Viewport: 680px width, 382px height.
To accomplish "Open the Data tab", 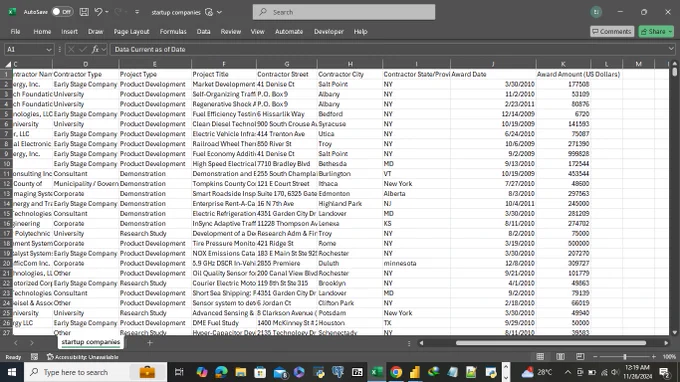I will pyautogui.click(x=203, y=32).
